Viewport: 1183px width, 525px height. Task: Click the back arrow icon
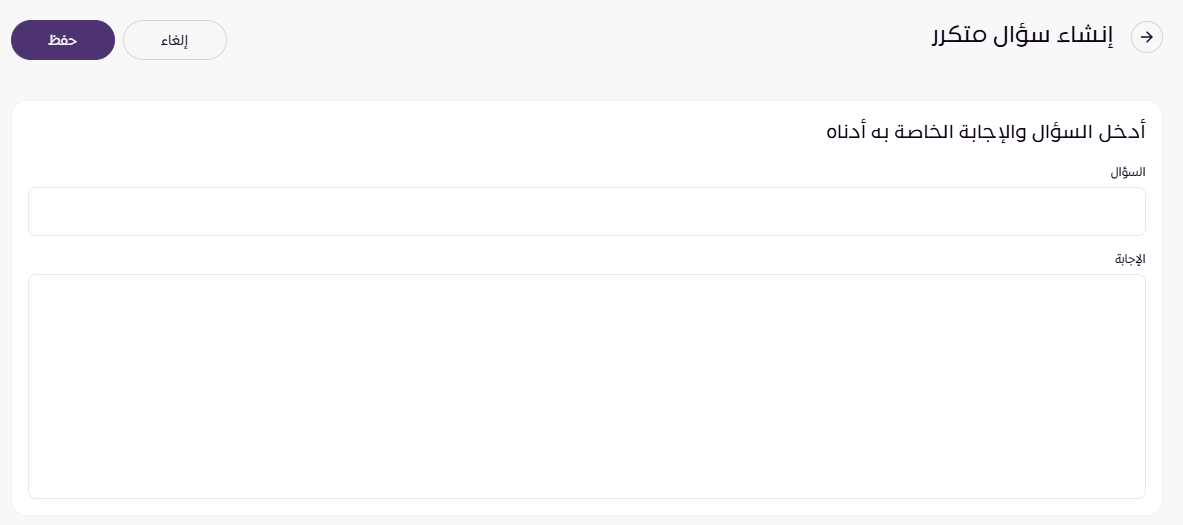pyautogui.click(x=1147, y=38)
